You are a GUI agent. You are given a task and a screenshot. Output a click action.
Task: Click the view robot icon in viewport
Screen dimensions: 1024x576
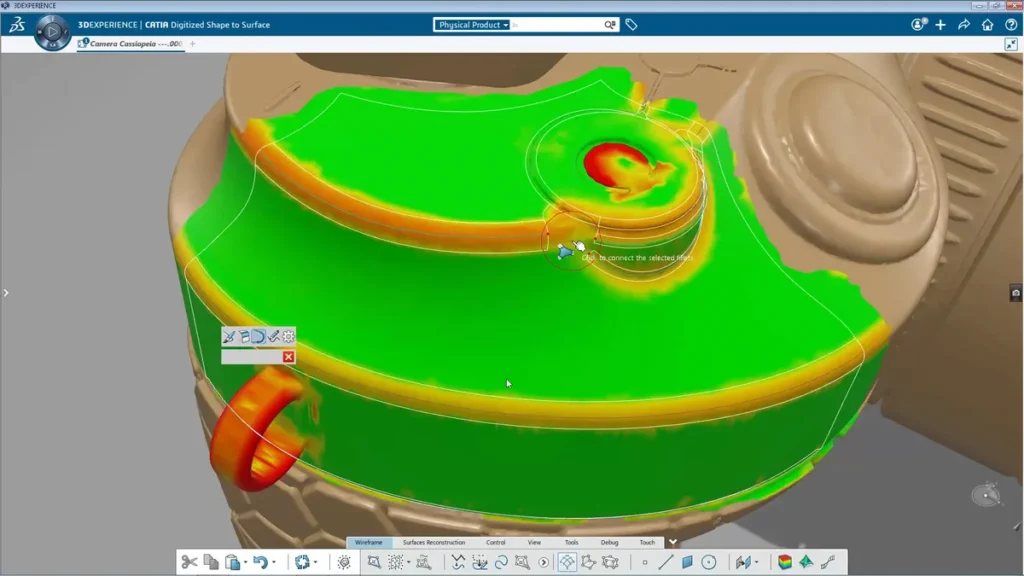(986, 495)
